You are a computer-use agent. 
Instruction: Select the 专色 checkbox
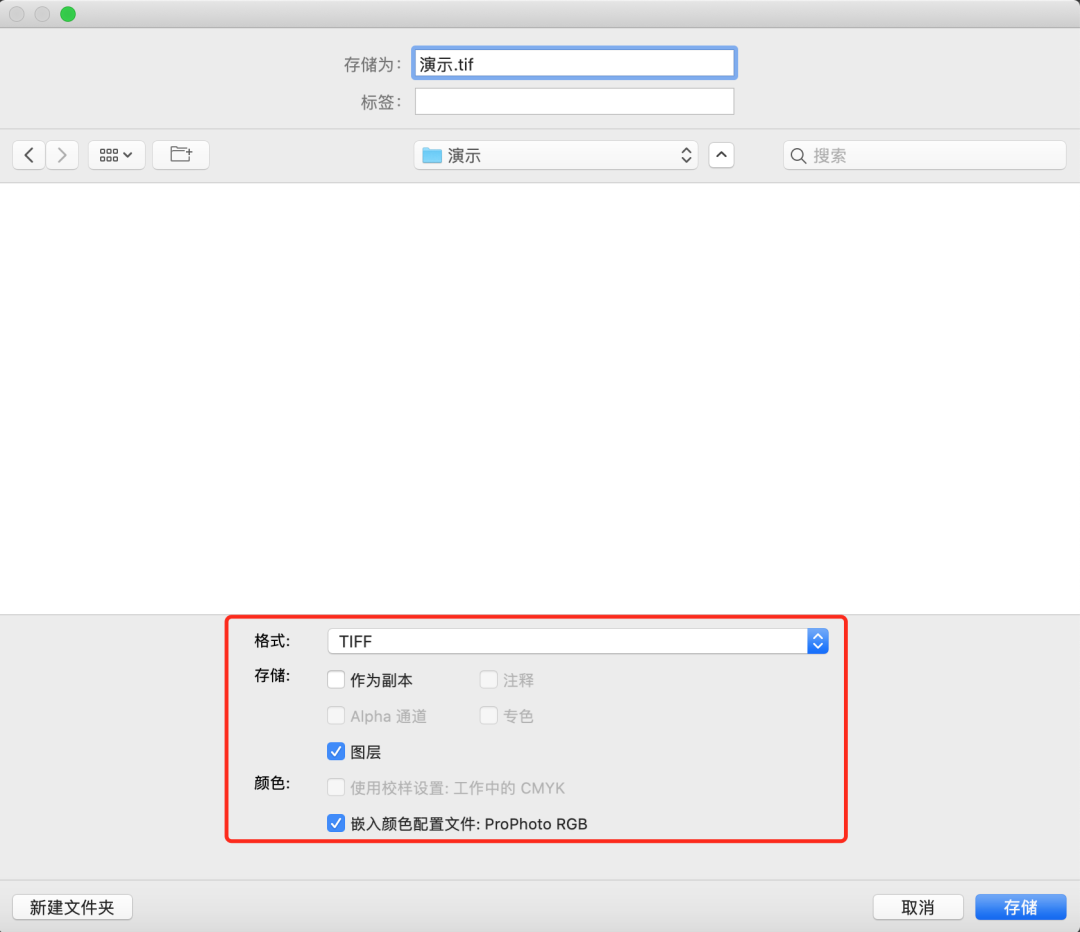pos(488,716)
